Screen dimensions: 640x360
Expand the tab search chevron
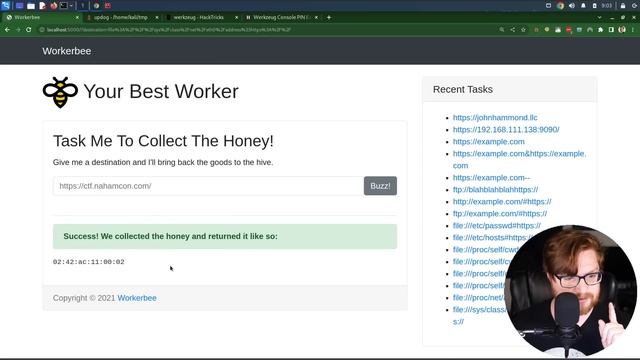pyautogui.click(x=600, y=18)
